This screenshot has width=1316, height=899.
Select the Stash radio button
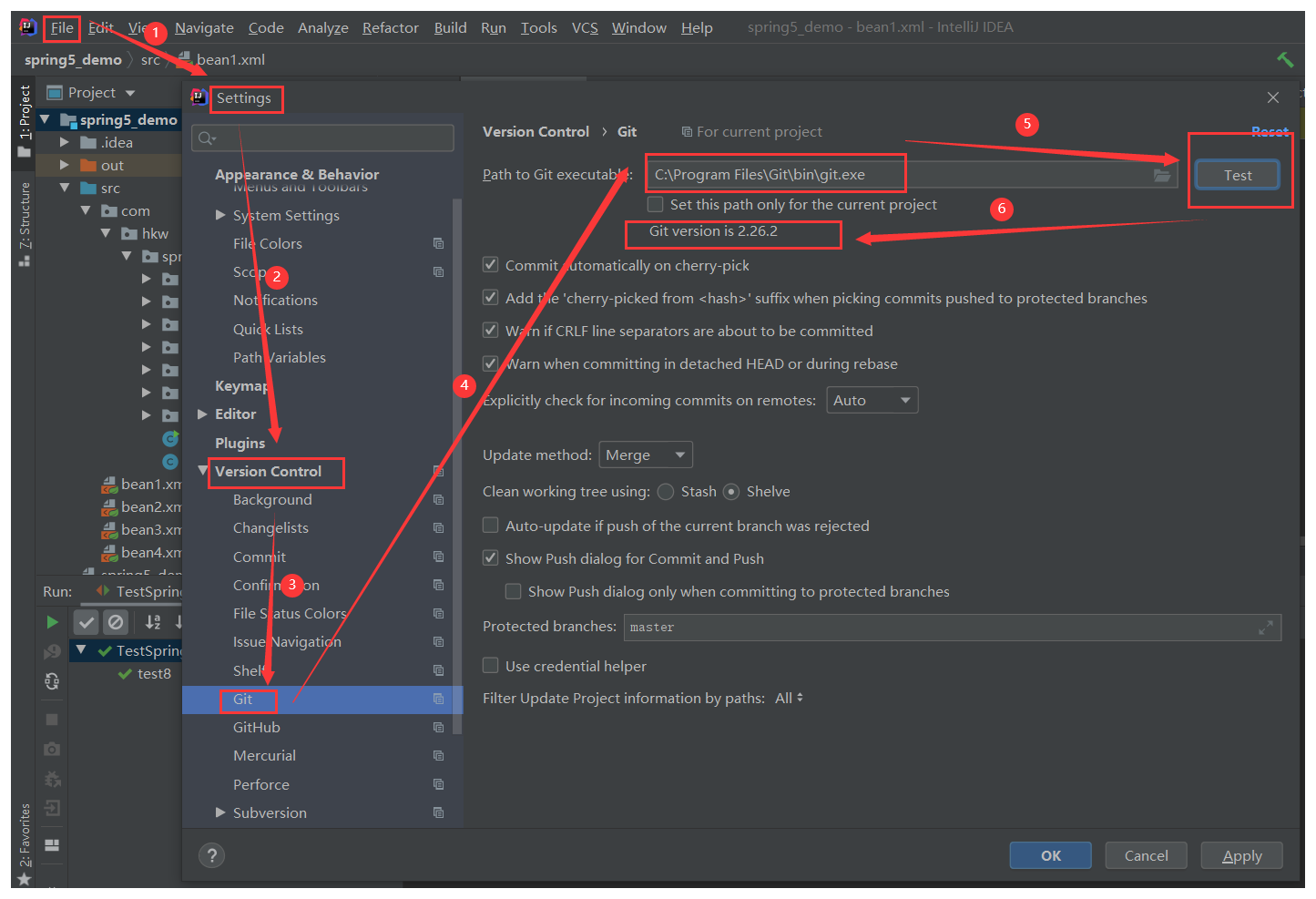tap(666, 492)
